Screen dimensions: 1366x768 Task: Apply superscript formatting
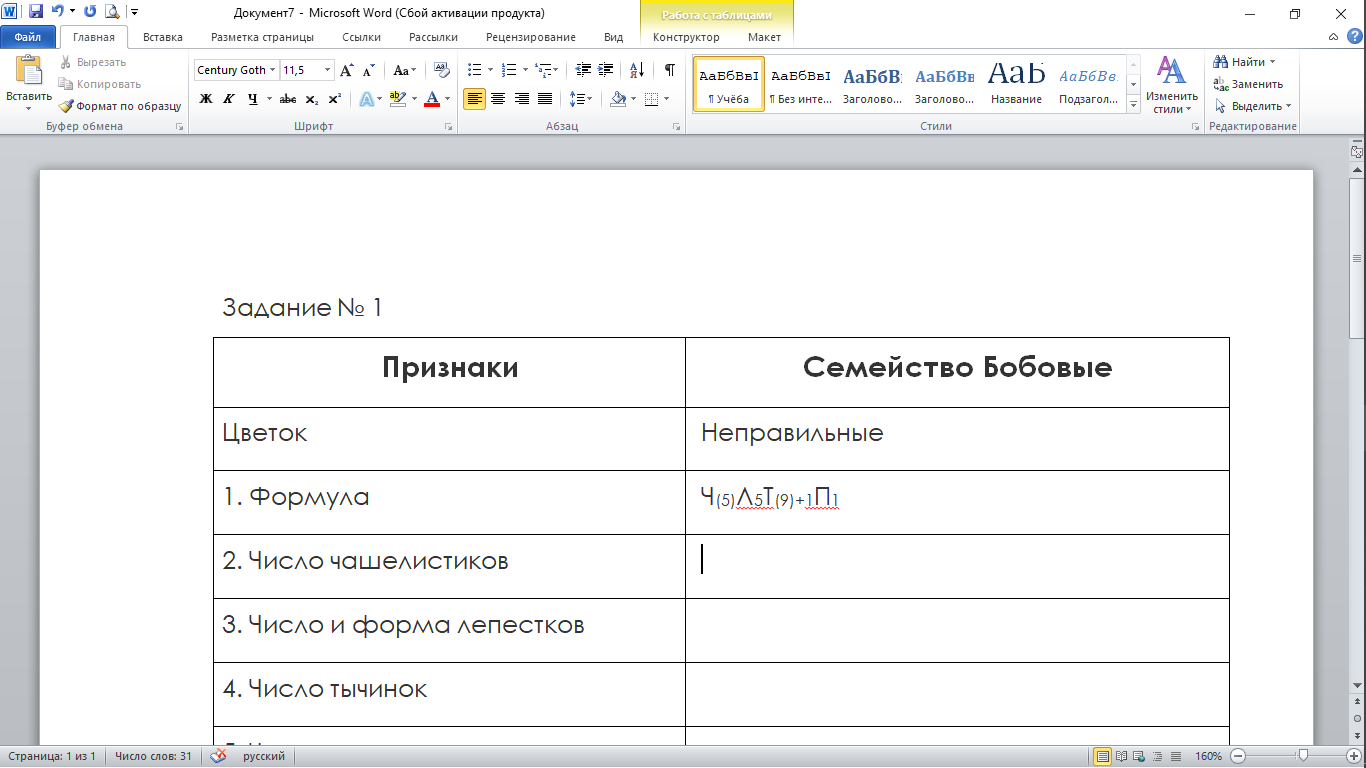[334, 99]
